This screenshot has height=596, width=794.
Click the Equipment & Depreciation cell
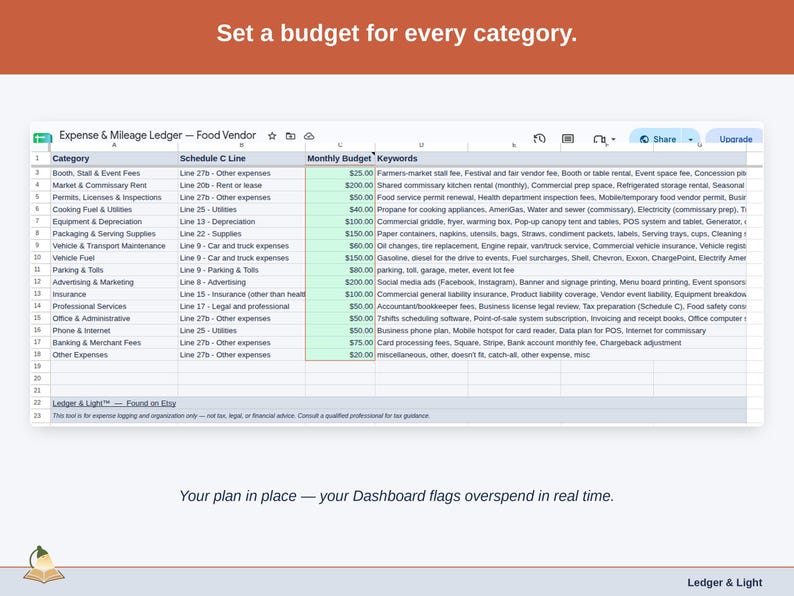point(114,222)
